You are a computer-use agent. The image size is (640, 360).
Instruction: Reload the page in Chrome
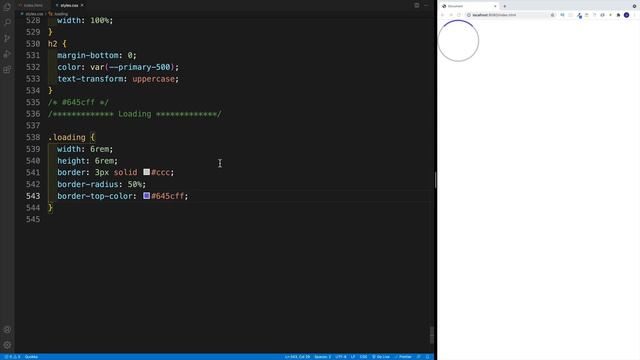[x=459, y=15]
